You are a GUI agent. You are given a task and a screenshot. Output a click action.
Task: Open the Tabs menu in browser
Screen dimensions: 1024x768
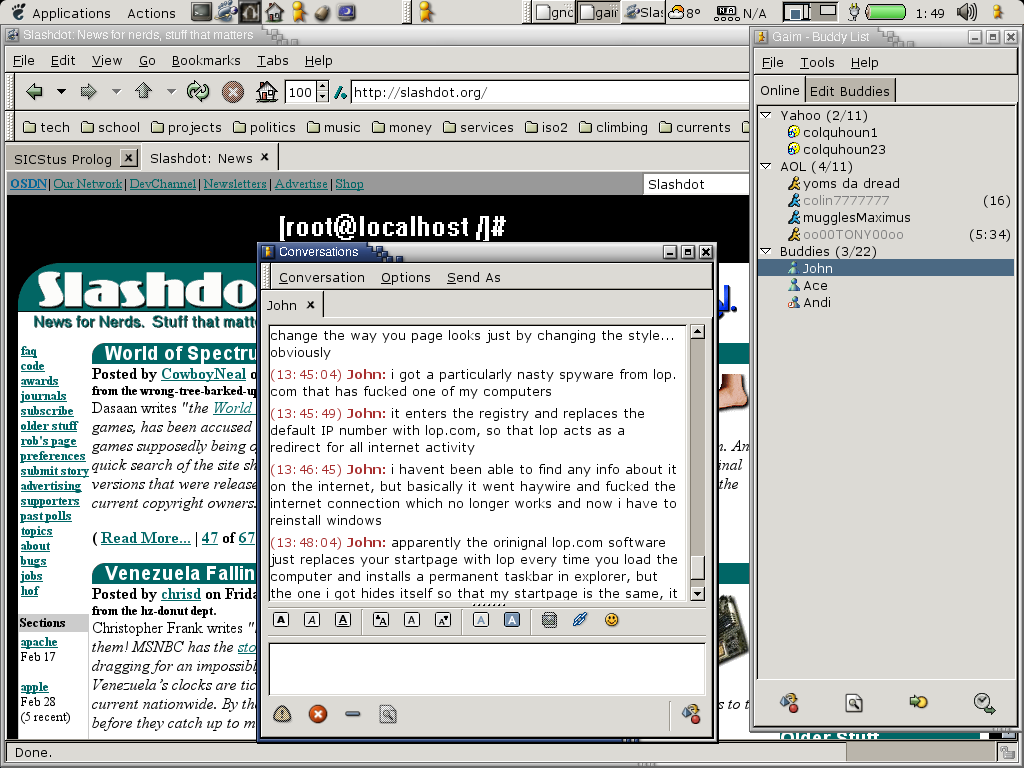tap(272, 61)
